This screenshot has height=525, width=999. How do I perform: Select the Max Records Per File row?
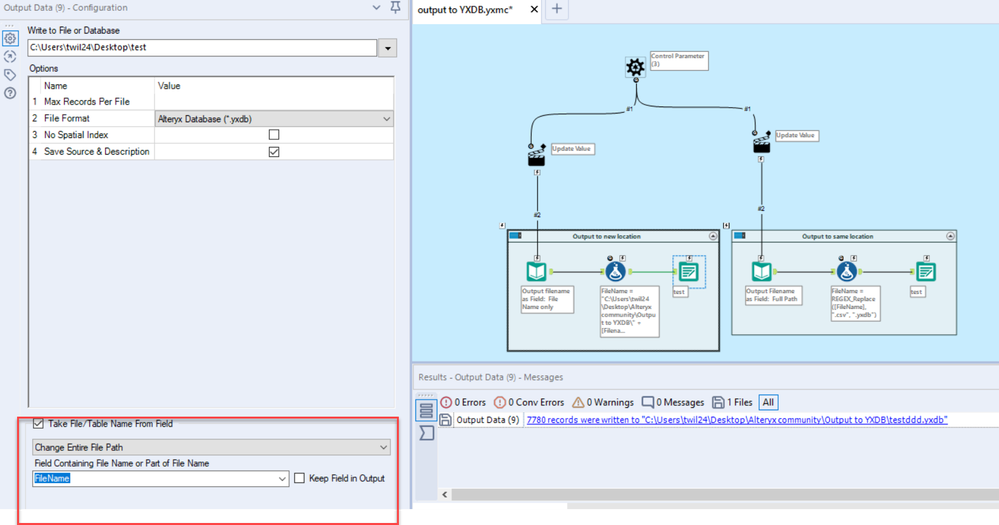tap(211, 102)
